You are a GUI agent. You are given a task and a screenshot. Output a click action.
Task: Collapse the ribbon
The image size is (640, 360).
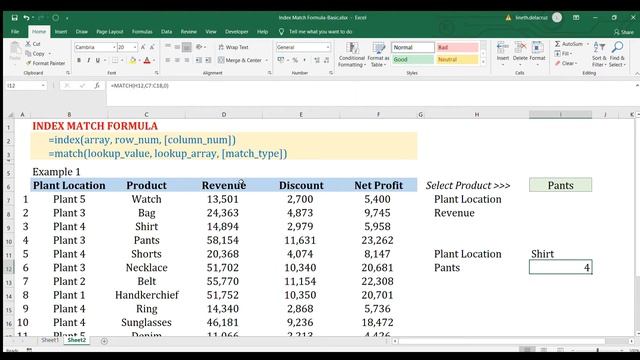(637, 73)
